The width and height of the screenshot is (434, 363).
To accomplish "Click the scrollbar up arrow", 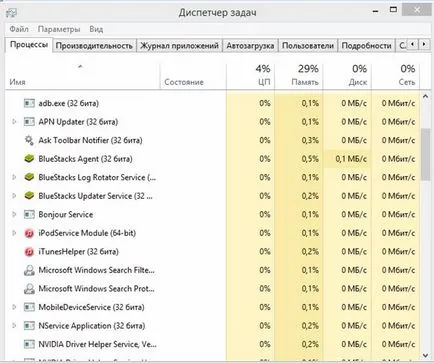I will point(425,97).
